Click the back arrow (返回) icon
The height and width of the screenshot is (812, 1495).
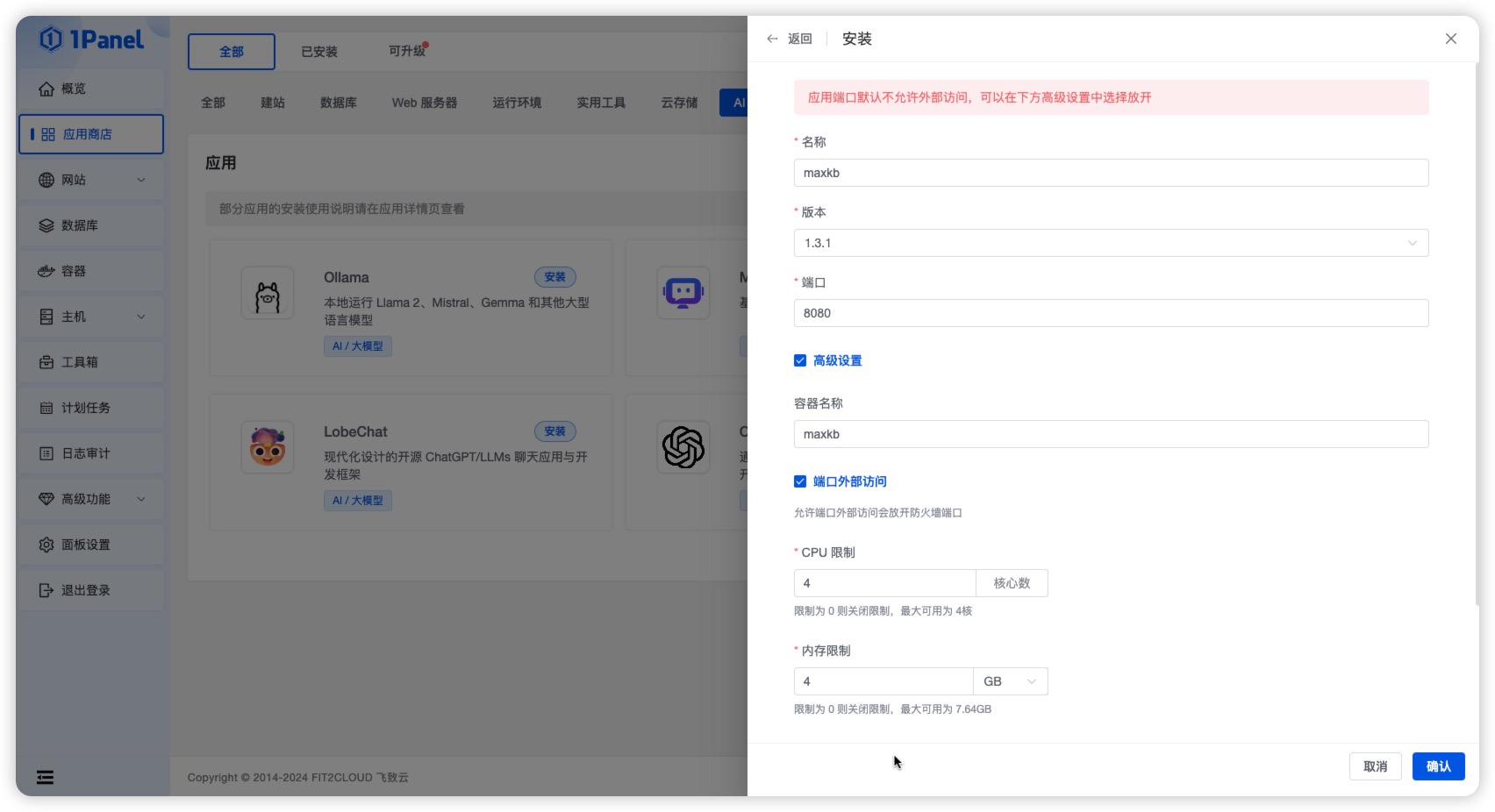(772, 39)
